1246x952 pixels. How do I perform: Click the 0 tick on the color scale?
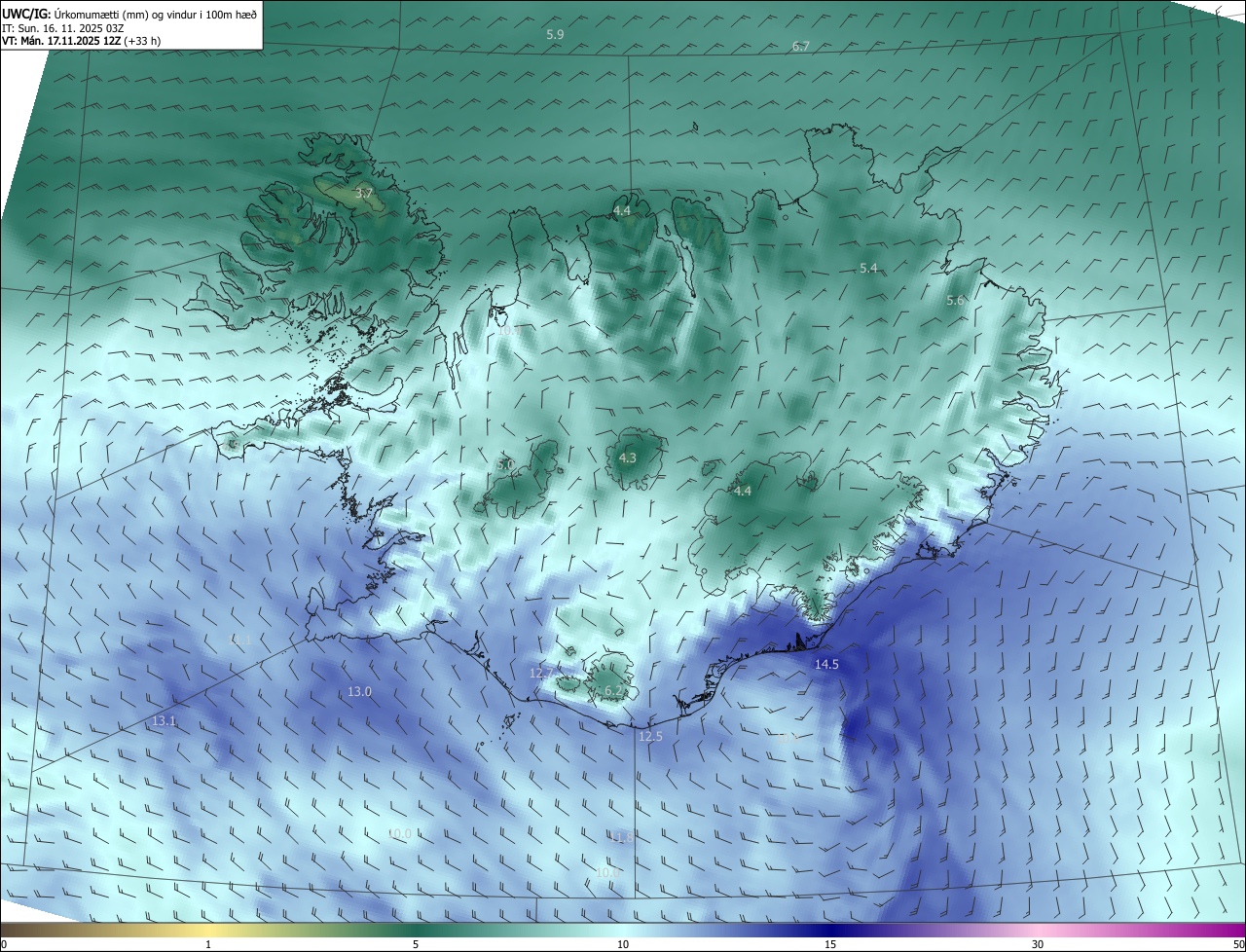point(4,944)
